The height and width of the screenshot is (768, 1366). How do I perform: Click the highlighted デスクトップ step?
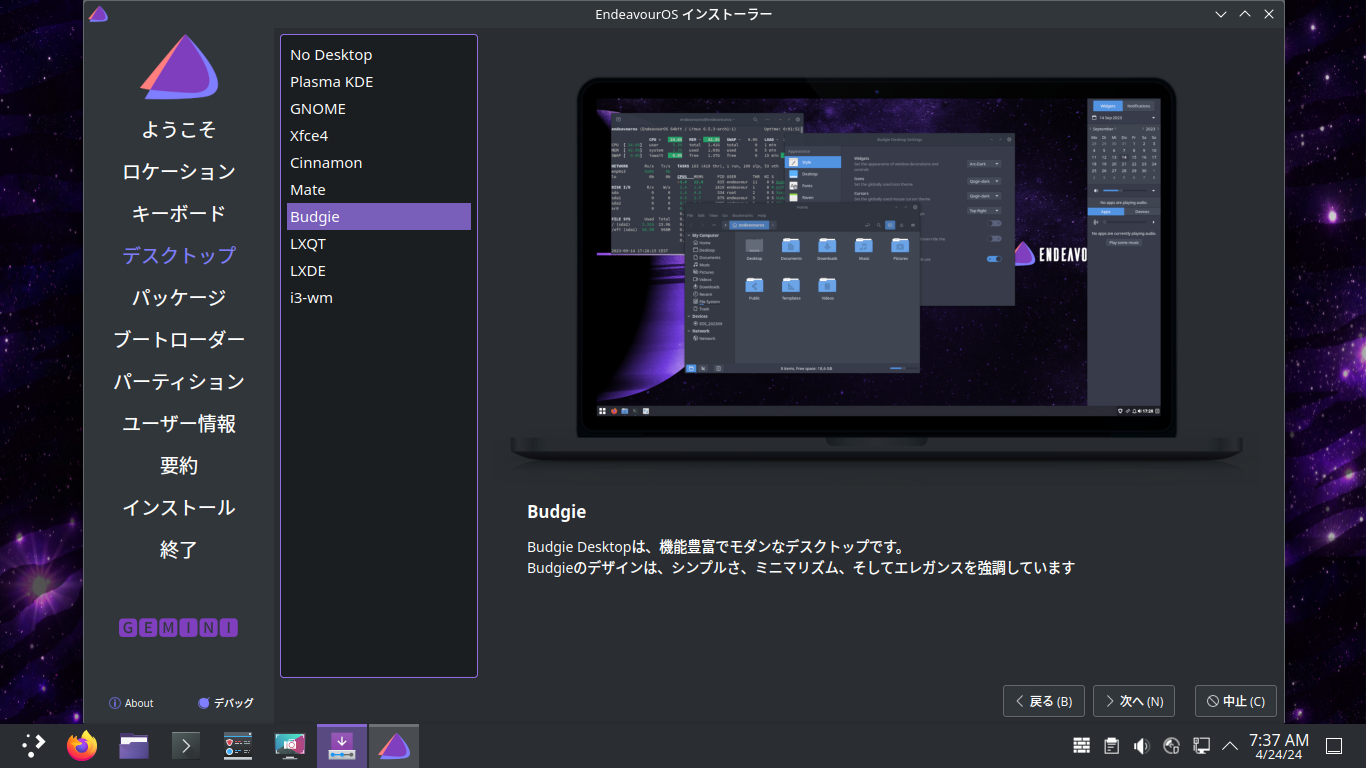click(179, 256)
